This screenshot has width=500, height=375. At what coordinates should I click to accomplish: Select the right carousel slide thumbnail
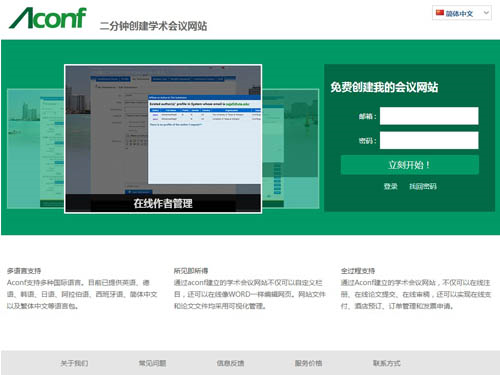click(291, 149)
